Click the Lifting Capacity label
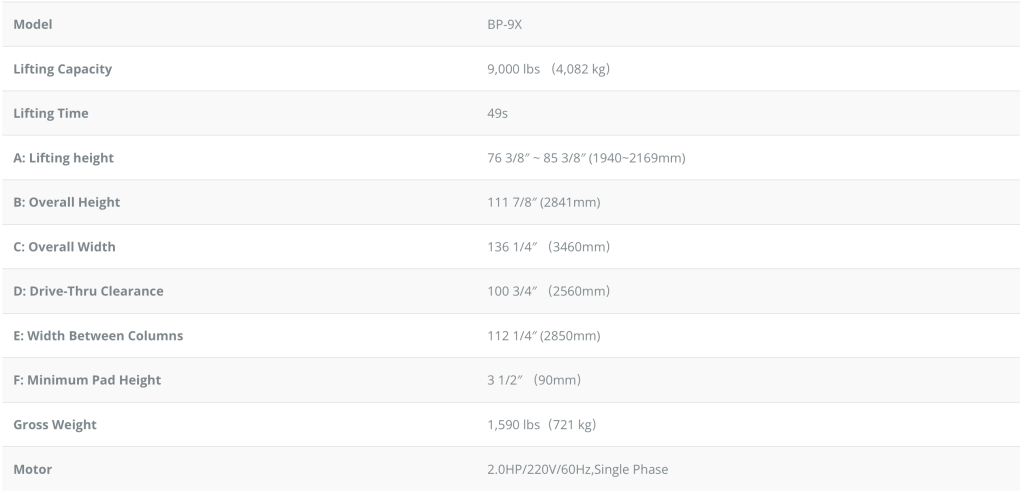The height and width of the screenshot is (494, 1024). pos(63,69)
